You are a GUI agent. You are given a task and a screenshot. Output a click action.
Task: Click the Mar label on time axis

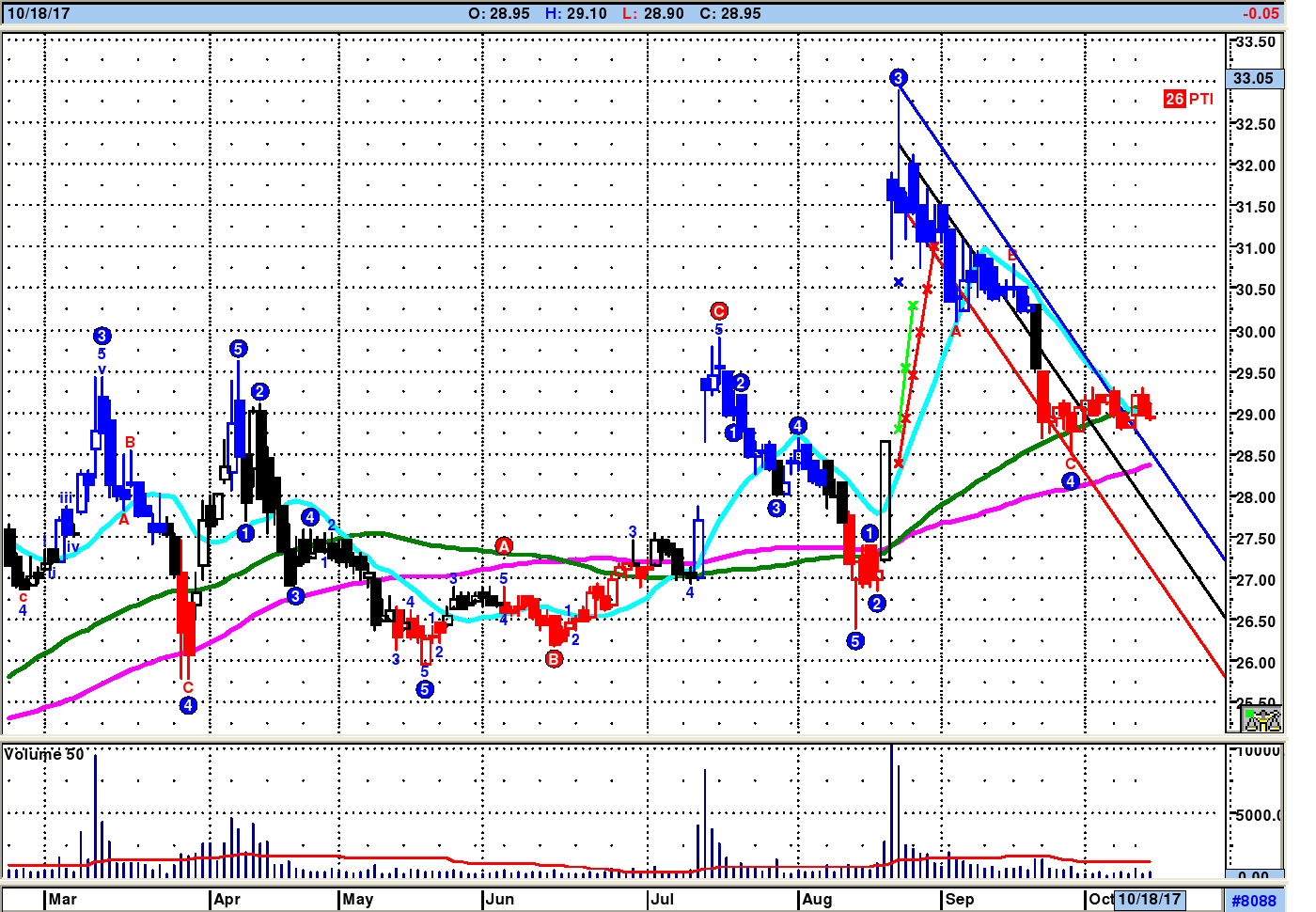(x=63, y=899)
